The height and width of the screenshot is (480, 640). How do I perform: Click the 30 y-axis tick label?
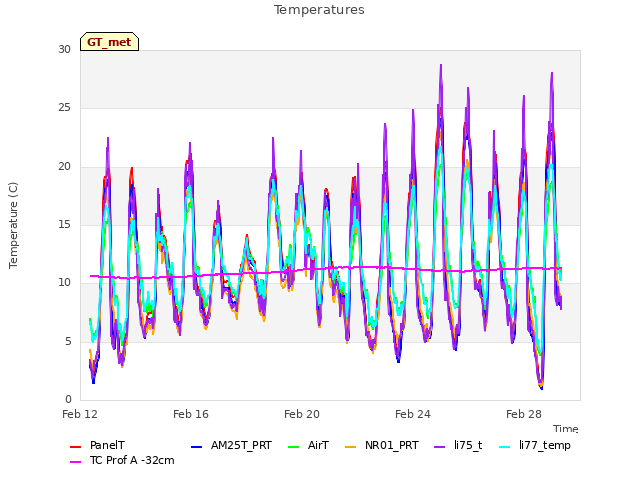coord(64,50)
